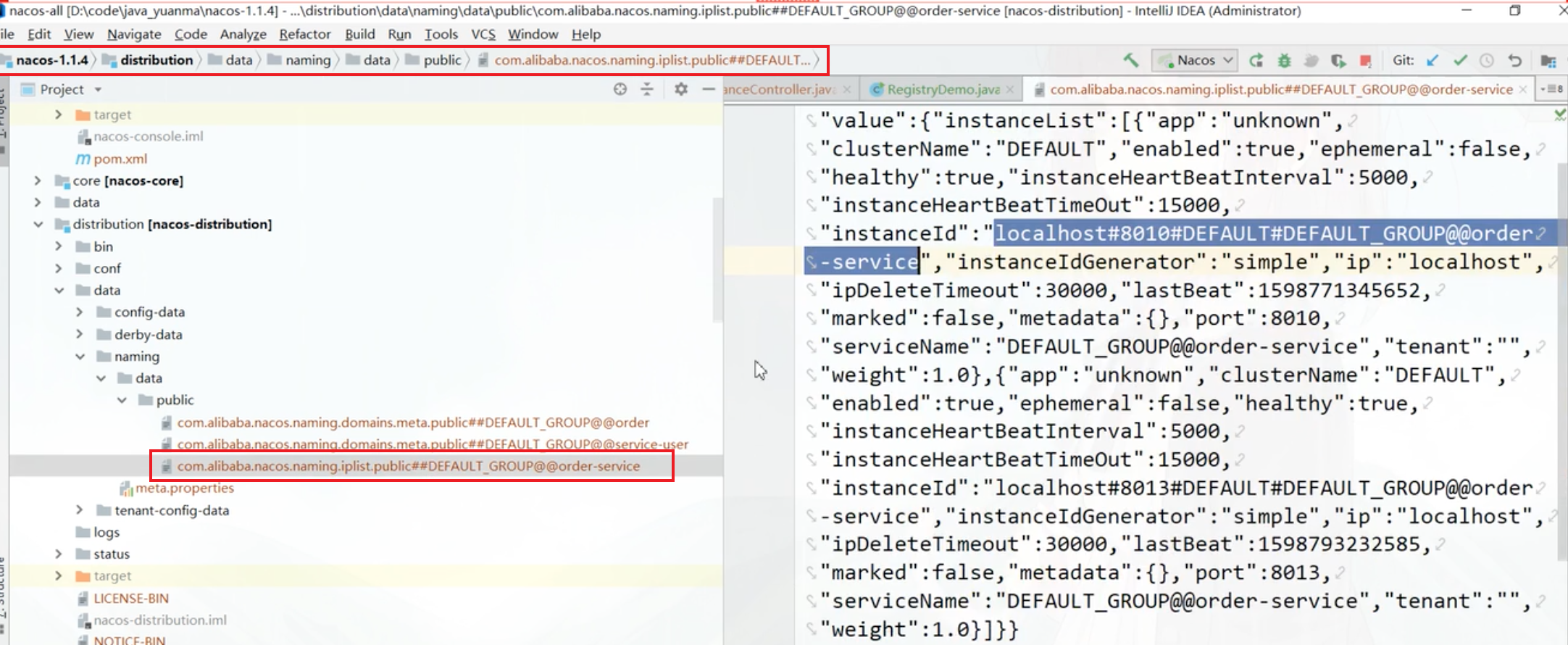Collapse the naming folder
The height and width of the screenshot is (645, 1568).
point(80,357)
